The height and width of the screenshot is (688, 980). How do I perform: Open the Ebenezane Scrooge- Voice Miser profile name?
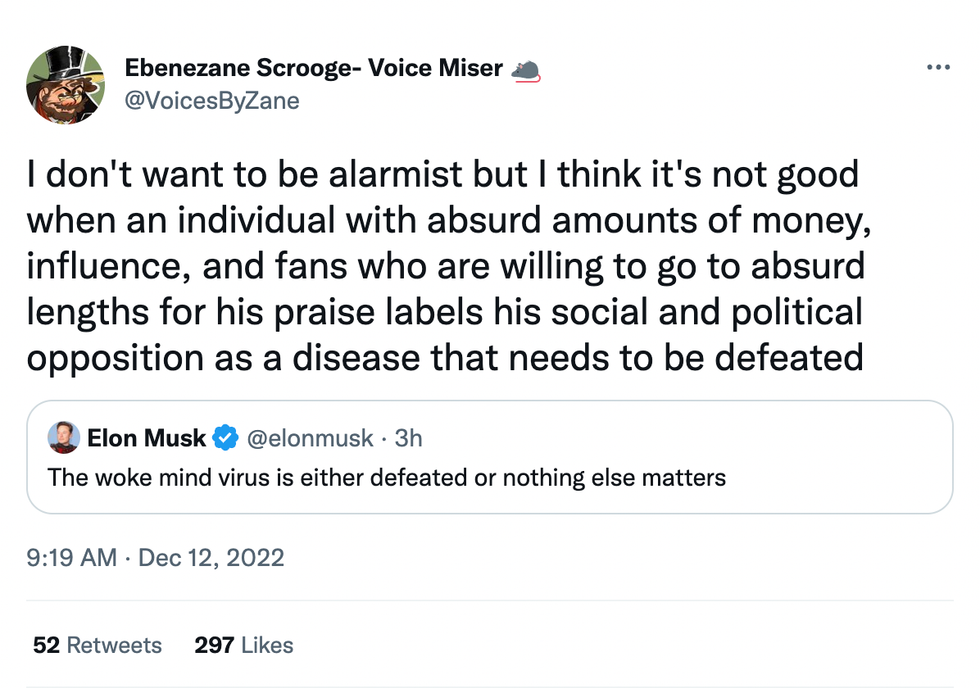click(x=313, y=69)
